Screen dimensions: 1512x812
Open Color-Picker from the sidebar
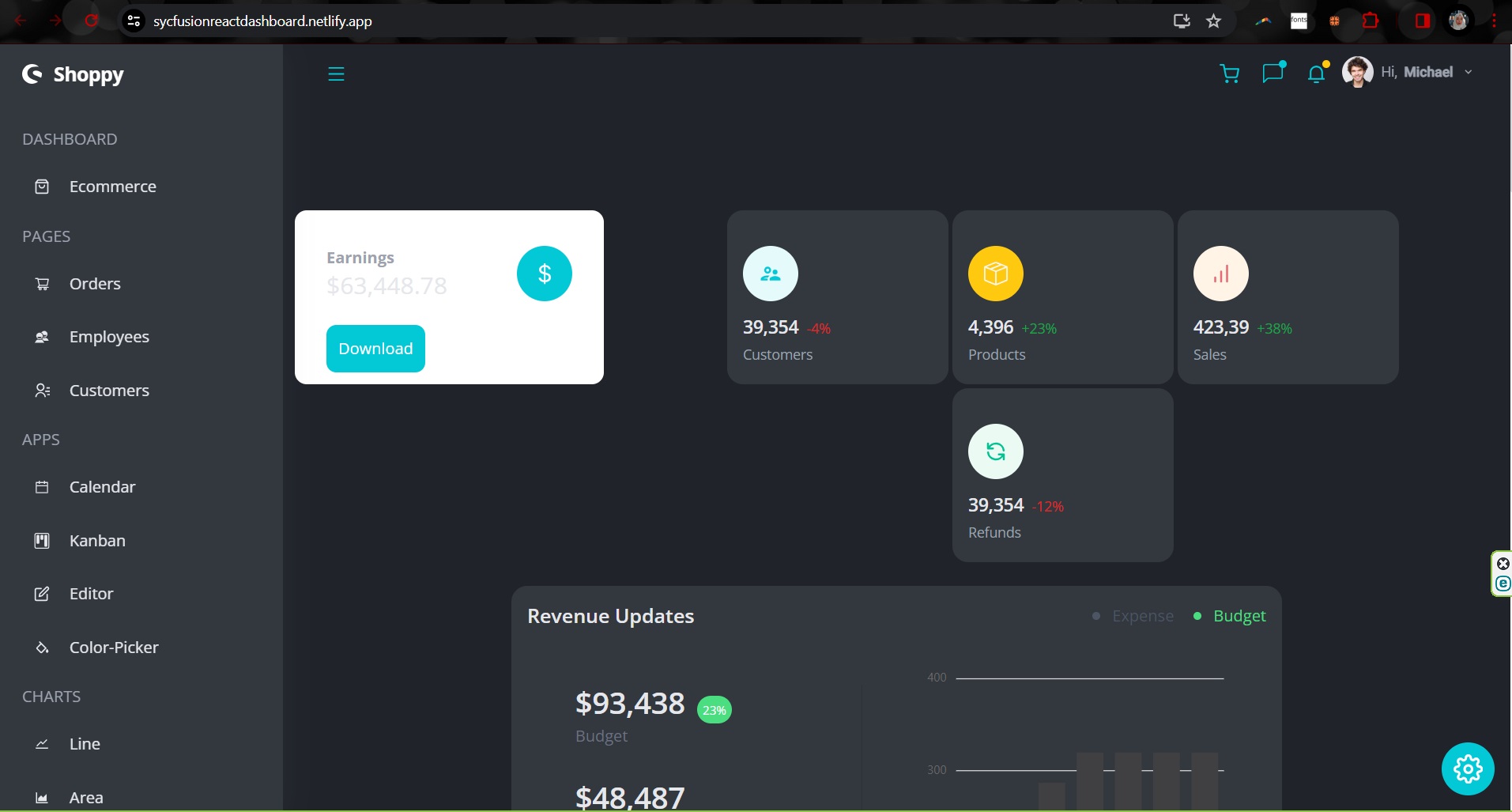(114, 648)
